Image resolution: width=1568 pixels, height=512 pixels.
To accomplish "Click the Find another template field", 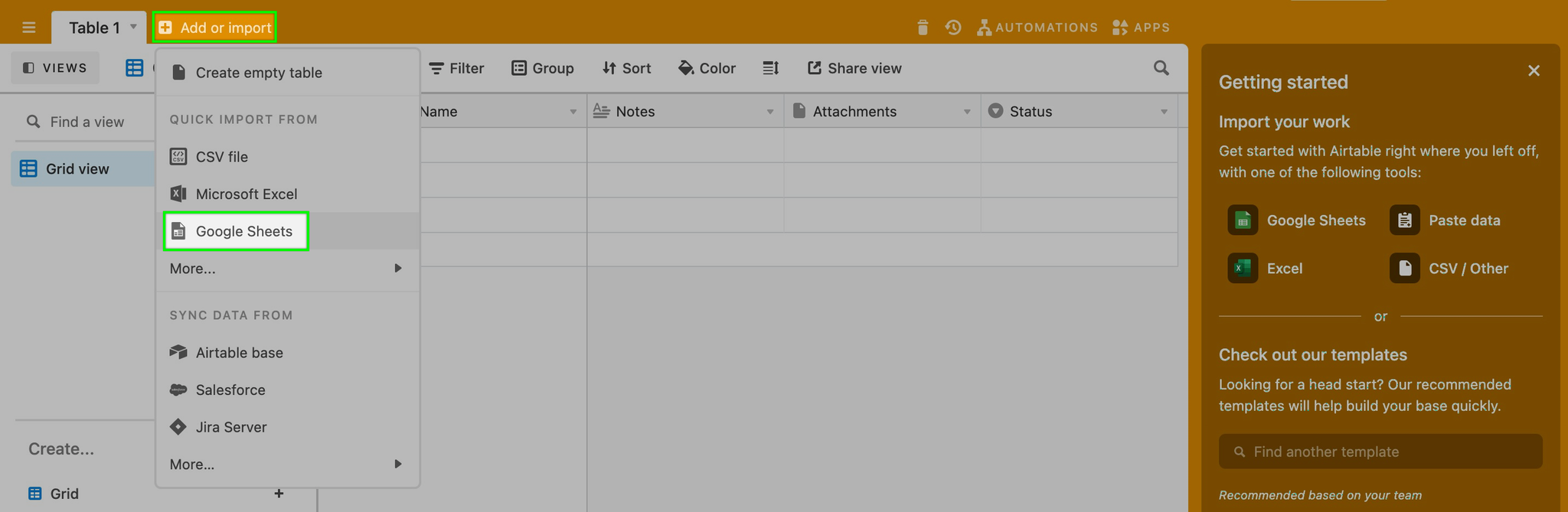I will coord(1380,452).
